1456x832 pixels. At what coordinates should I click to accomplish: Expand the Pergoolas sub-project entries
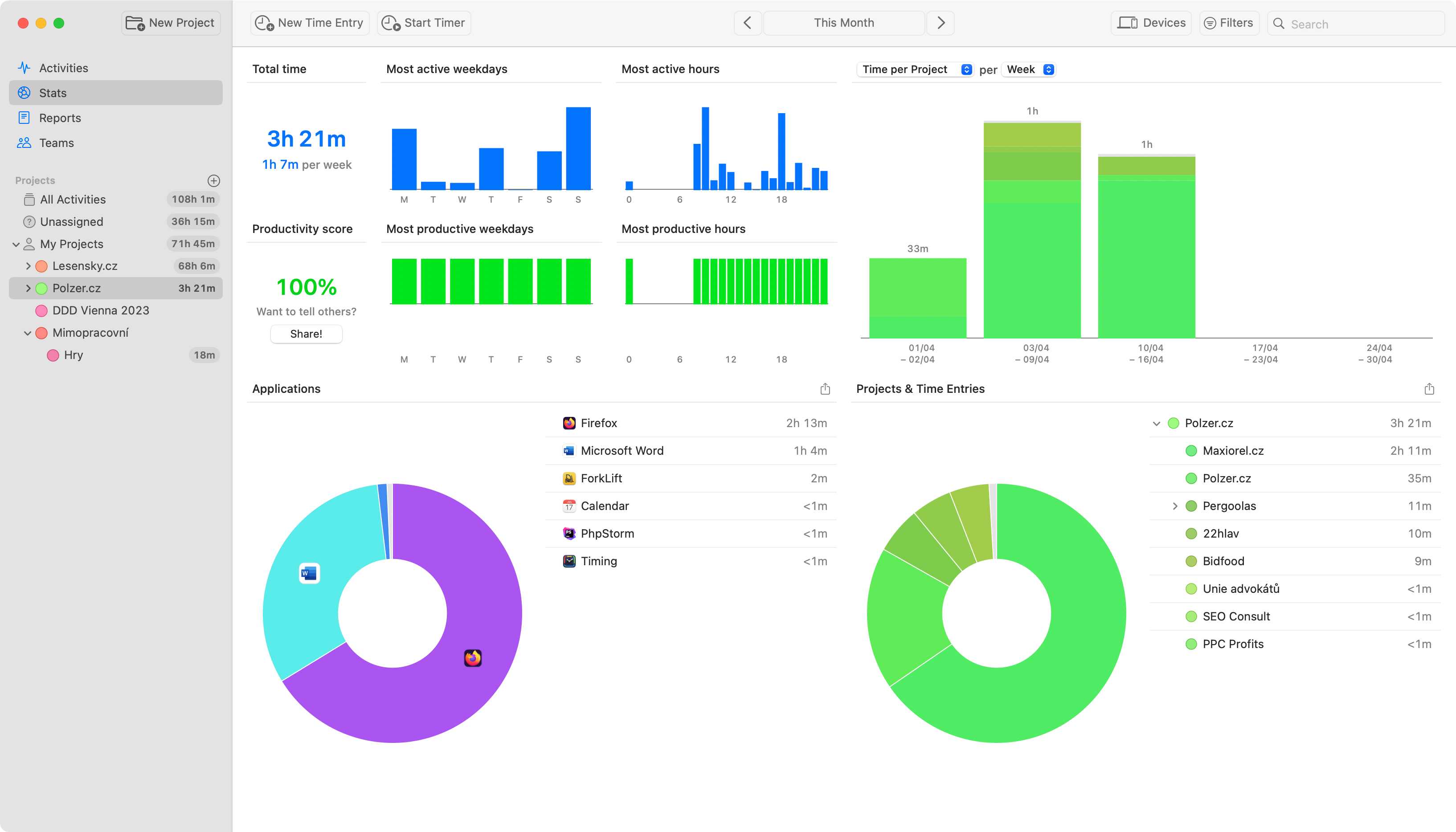(1175, 506)
